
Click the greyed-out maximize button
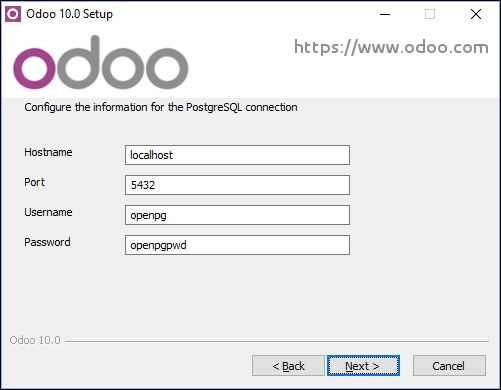tap(430, 14)
